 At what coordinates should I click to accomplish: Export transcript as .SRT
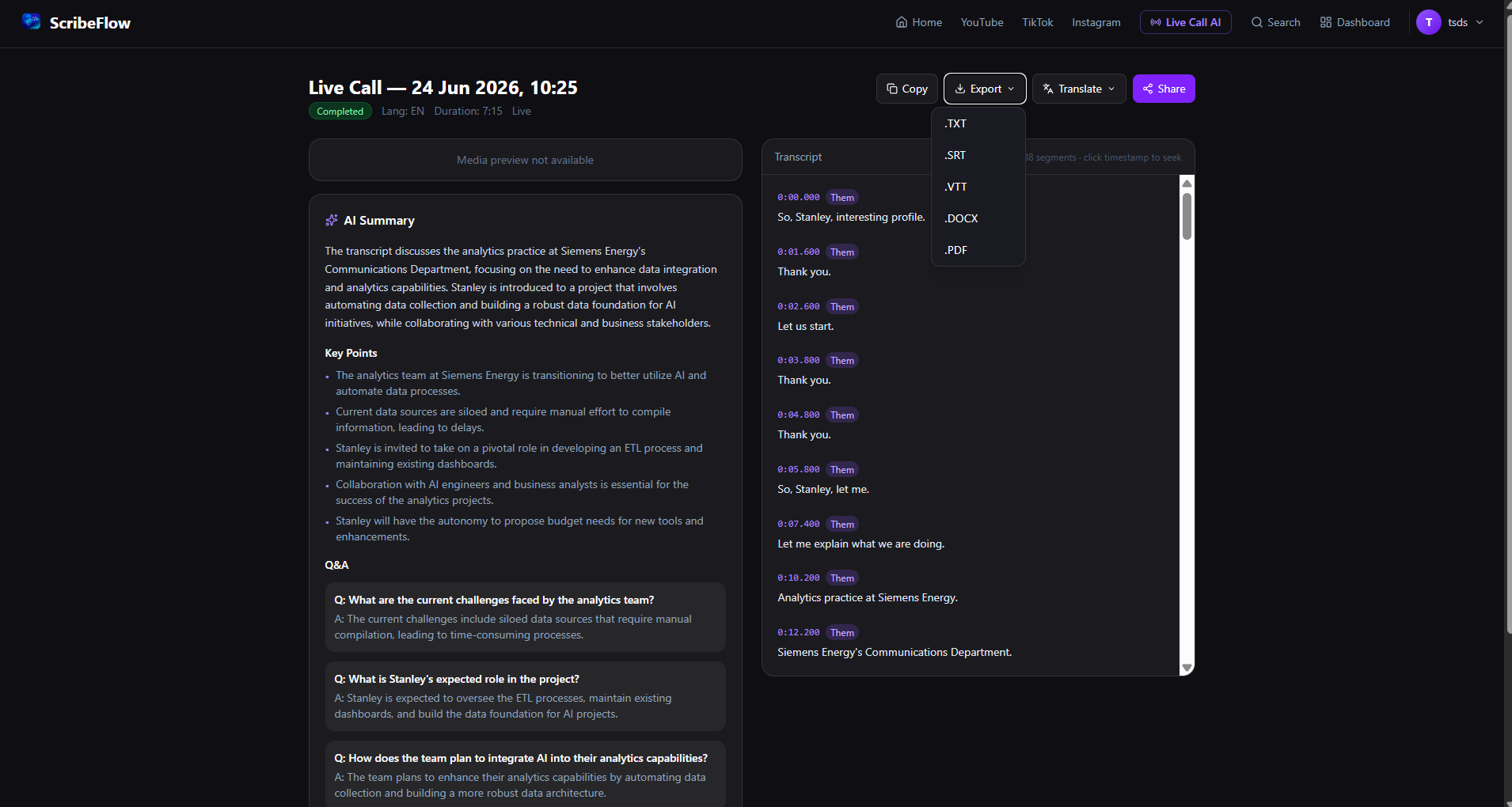(x=978, y=155)
